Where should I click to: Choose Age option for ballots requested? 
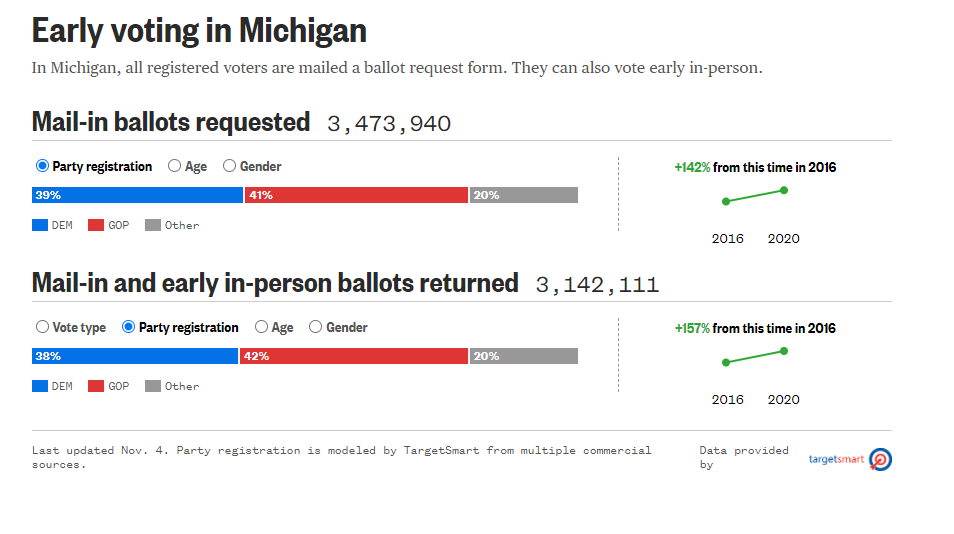pyautogui.click(x=175, y=166)
